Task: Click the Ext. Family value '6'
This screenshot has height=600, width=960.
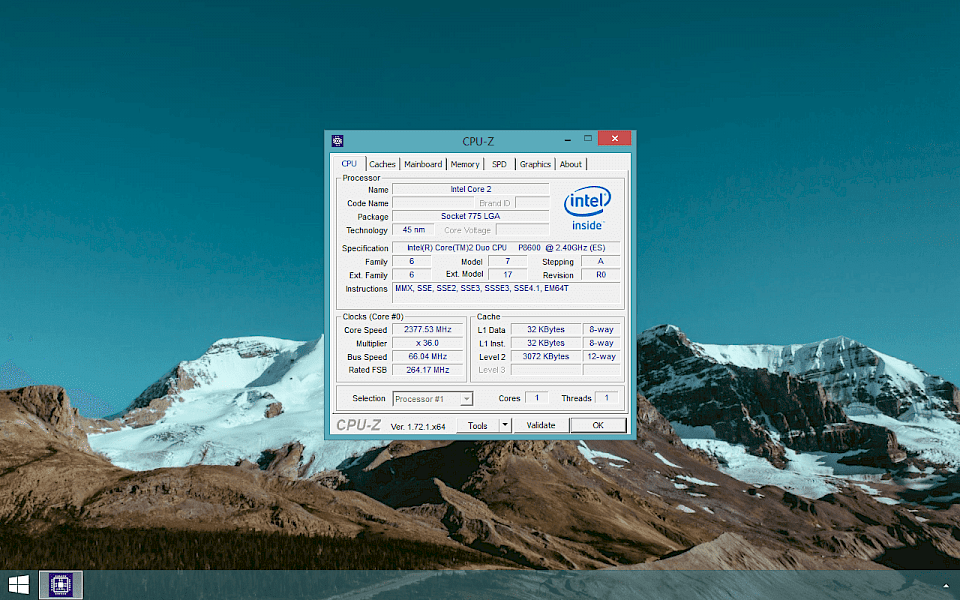Action: pos(411,274)
